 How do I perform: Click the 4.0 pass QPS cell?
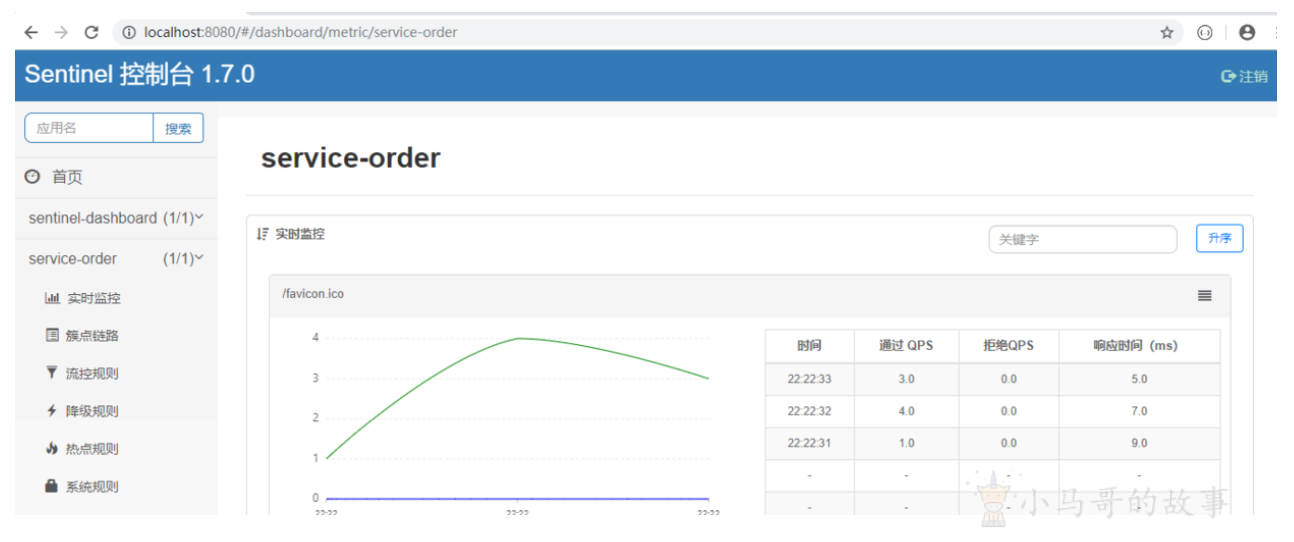click(906, 411)
